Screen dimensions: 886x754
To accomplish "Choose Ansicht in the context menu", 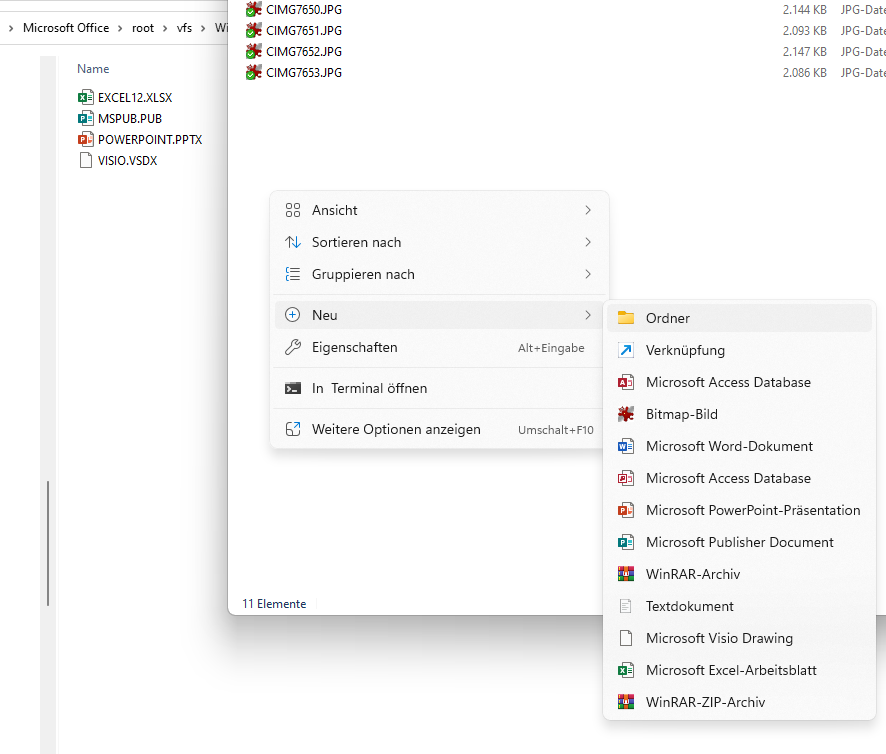I will tap(439, 210).
